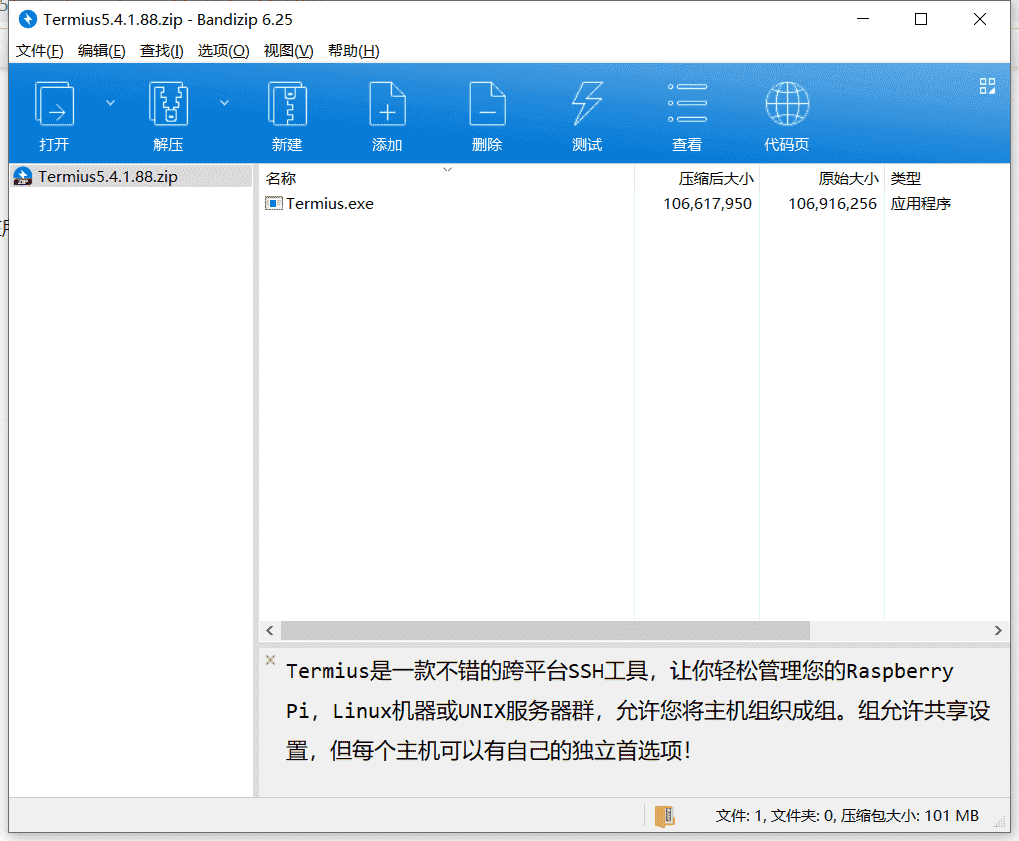Click the Delete (删除) toolbar icon

(x=487, y=104)
